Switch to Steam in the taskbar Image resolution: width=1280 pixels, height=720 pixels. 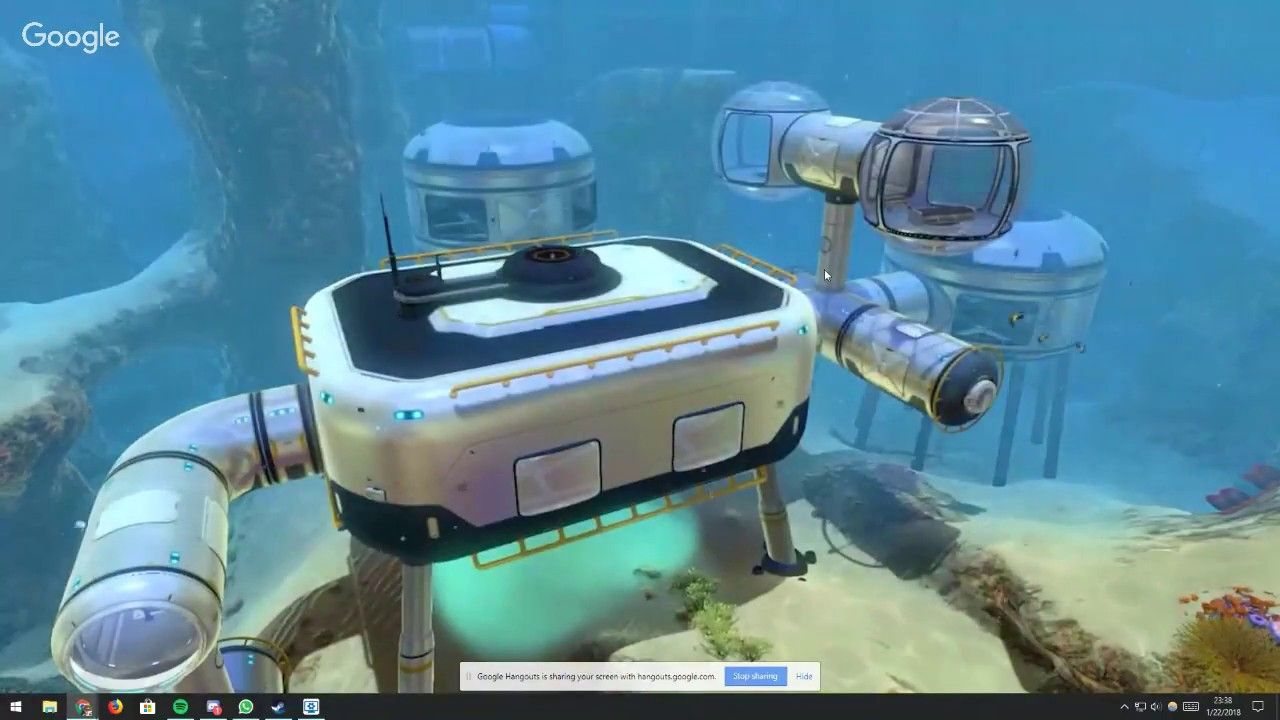click(x=278, y=707)
